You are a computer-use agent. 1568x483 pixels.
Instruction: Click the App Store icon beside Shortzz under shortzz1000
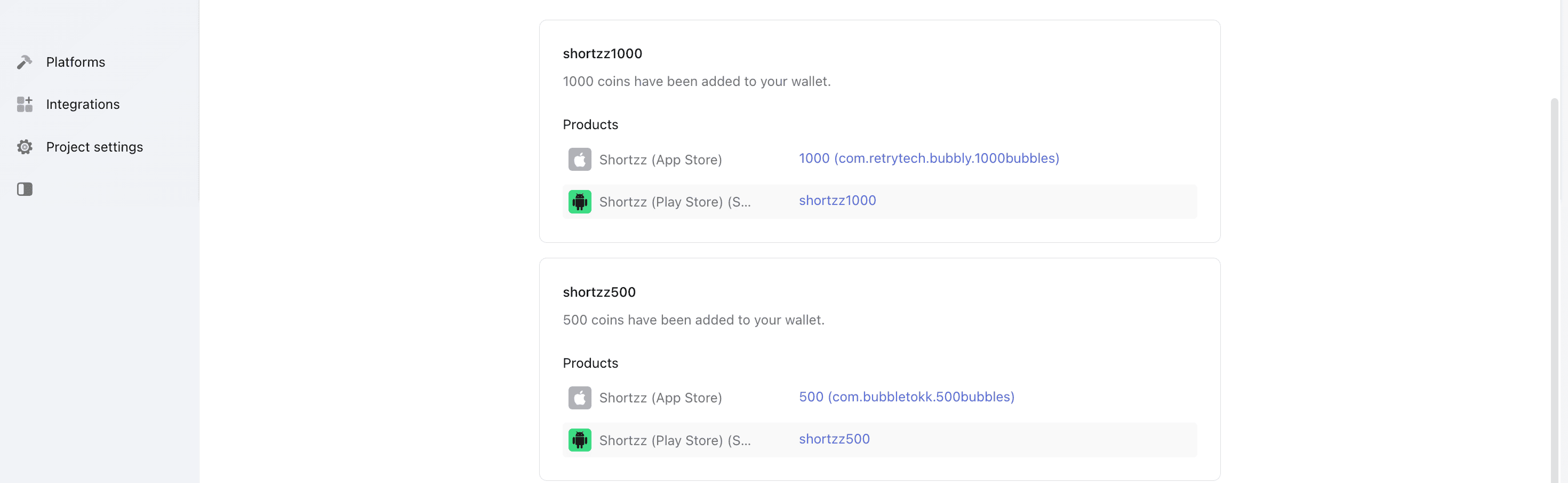[x=580, y=159]
